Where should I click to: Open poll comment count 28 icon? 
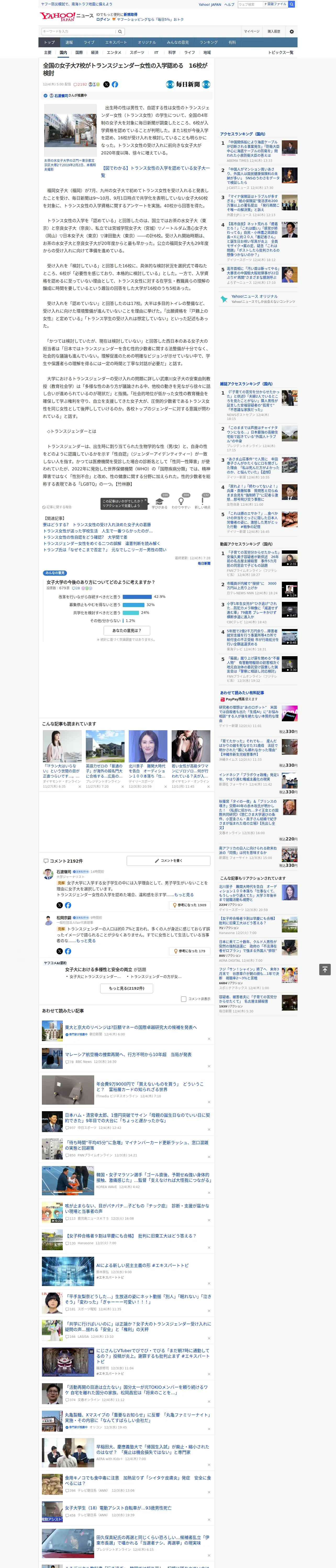pos(76,588)
